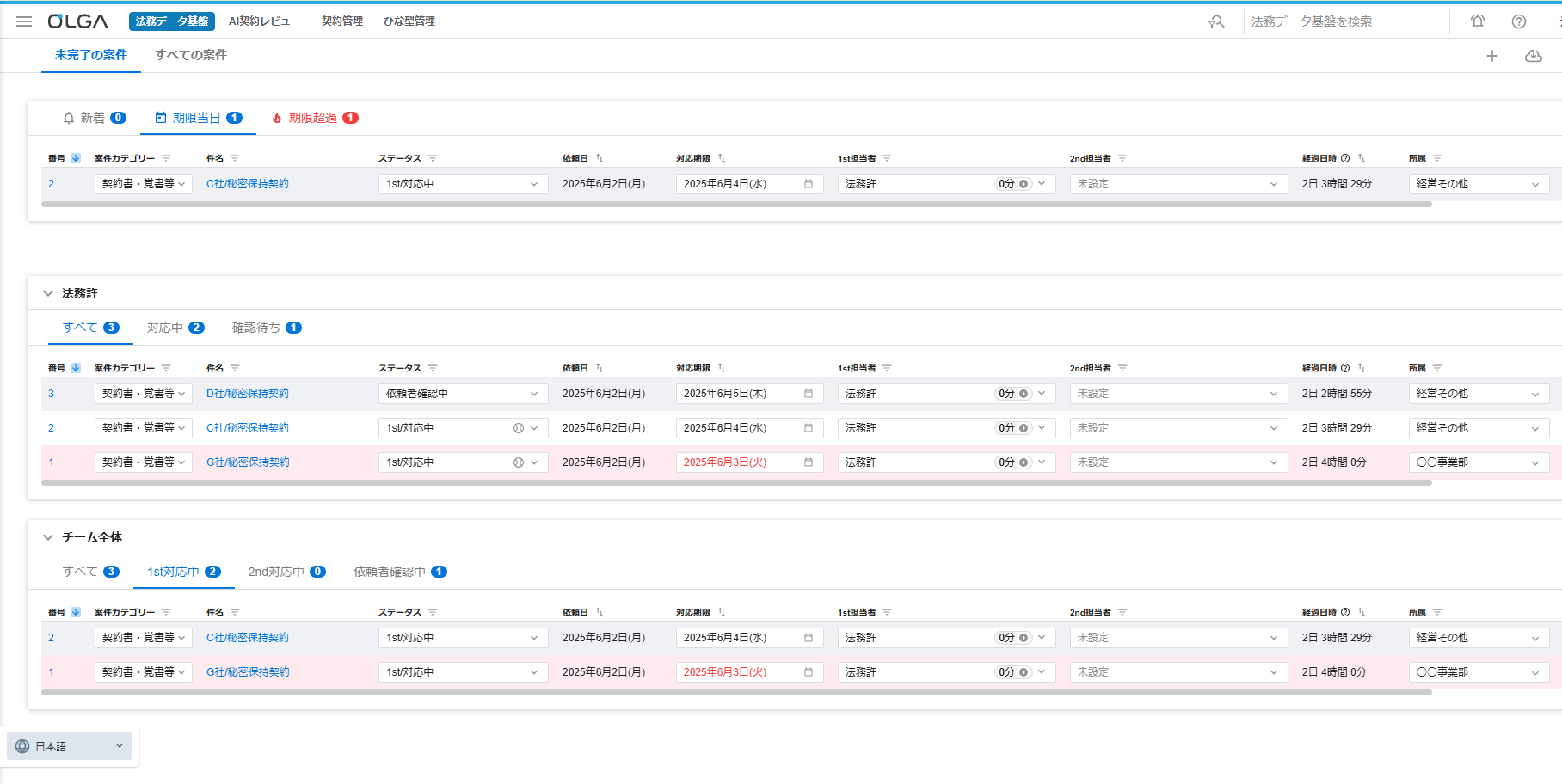Viewport: 1562px width, 784px height.
Task: Open 未設定 2nd担当者 dropdown in top table
Action: pyautogui.click(x=1178, y=184)
